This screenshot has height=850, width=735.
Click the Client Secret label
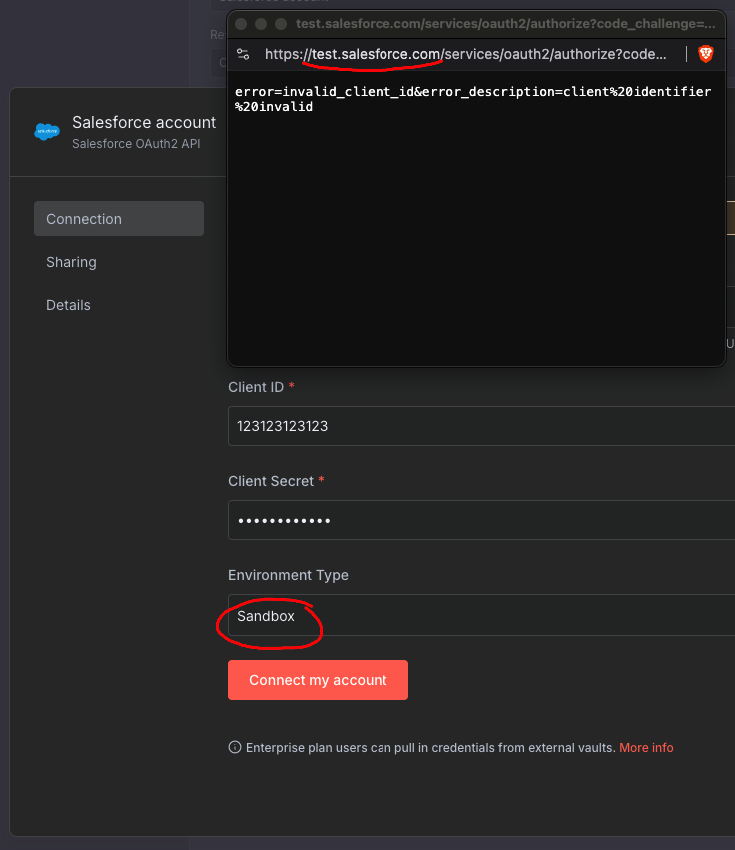271,481
